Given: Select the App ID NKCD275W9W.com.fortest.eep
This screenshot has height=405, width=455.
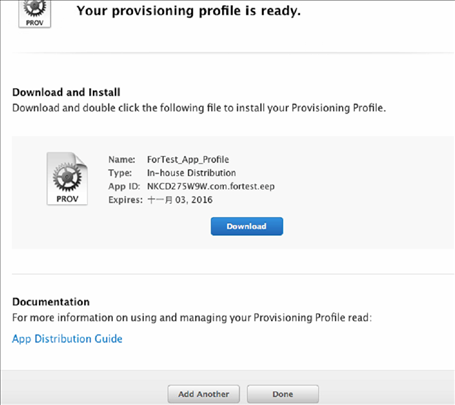Looking at the screenshot, I should pyautogui.click(x=211, y=186).
